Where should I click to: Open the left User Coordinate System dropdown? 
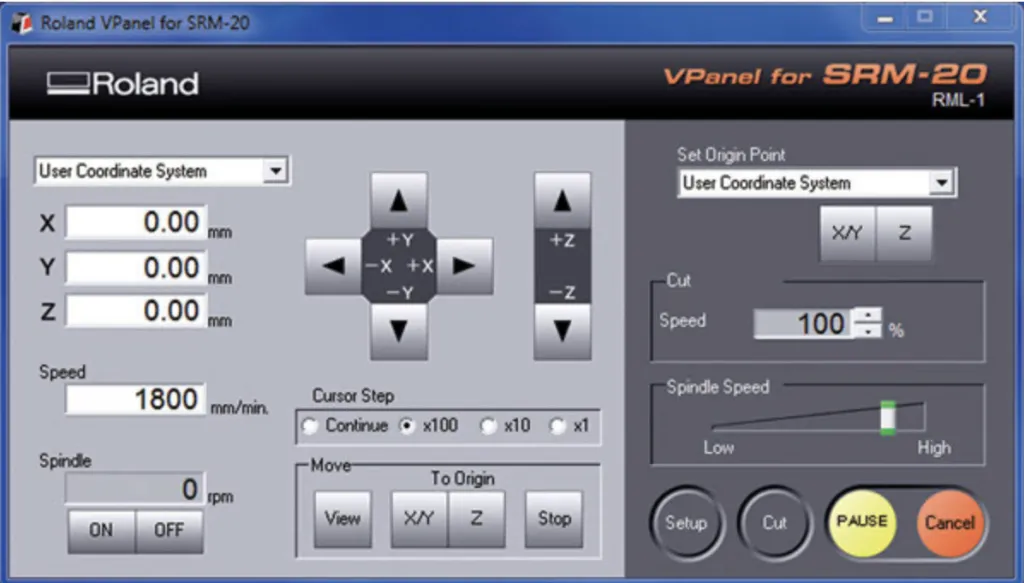click(x=274, y=171)
